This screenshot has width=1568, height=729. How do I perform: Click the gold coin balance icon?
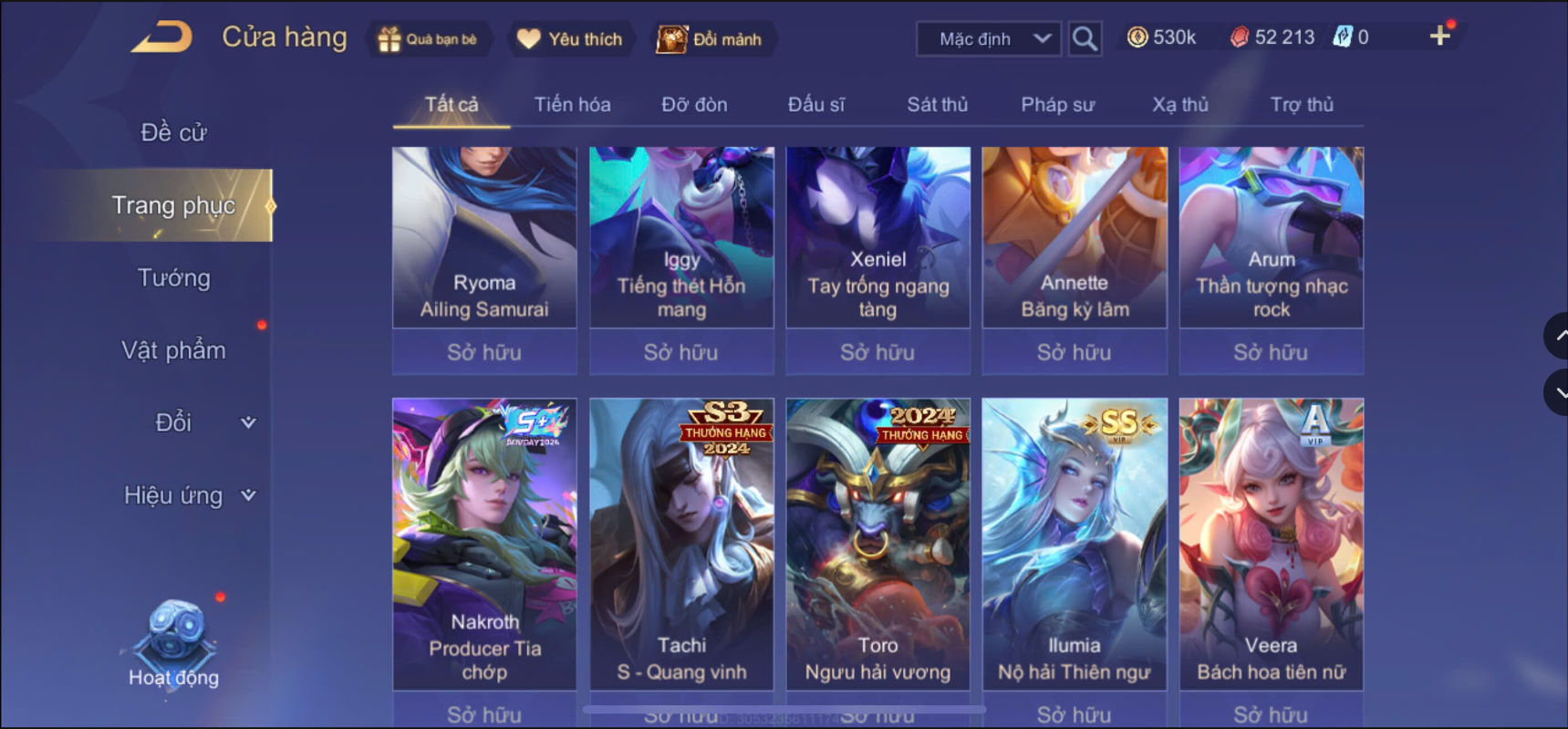pyautogui.click(x=1137, y=37)
